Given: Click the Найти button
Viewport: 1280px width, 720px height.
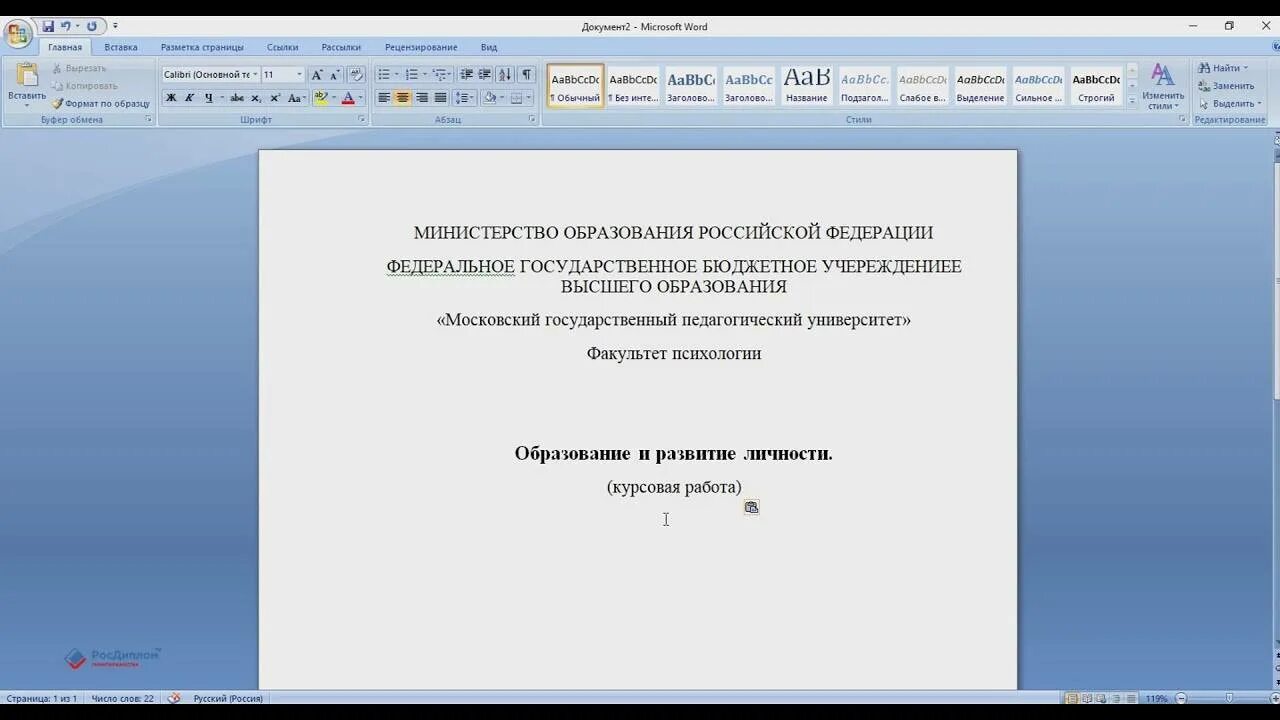Looking at the screenshot, I should click(1224, 68).
